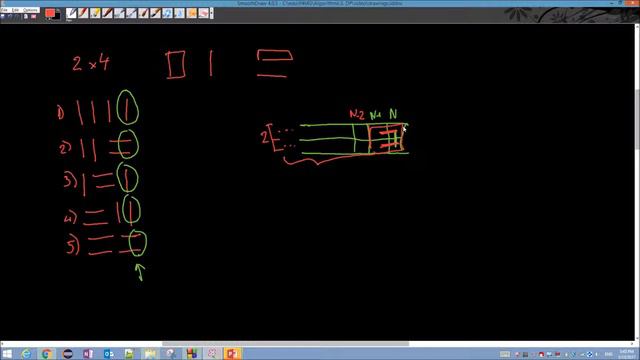The image size is (640, 360).
Task: Click the horizontal scrollbar thumb
Action: click(x=286, y=344)
